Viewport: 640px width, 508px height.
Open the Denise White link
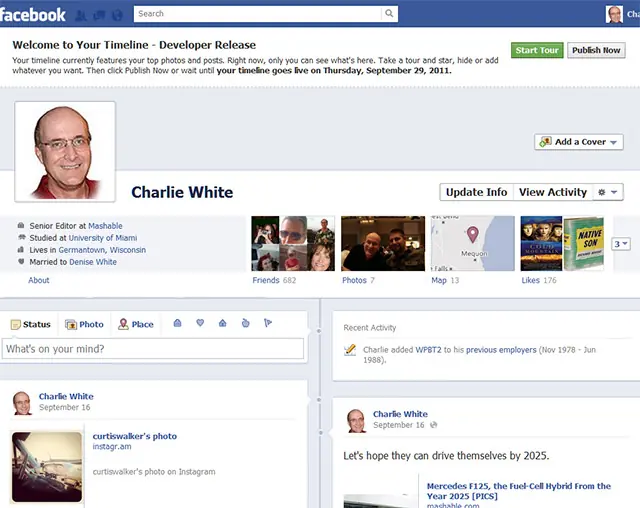pyautogui.click(x=93, y=262)
